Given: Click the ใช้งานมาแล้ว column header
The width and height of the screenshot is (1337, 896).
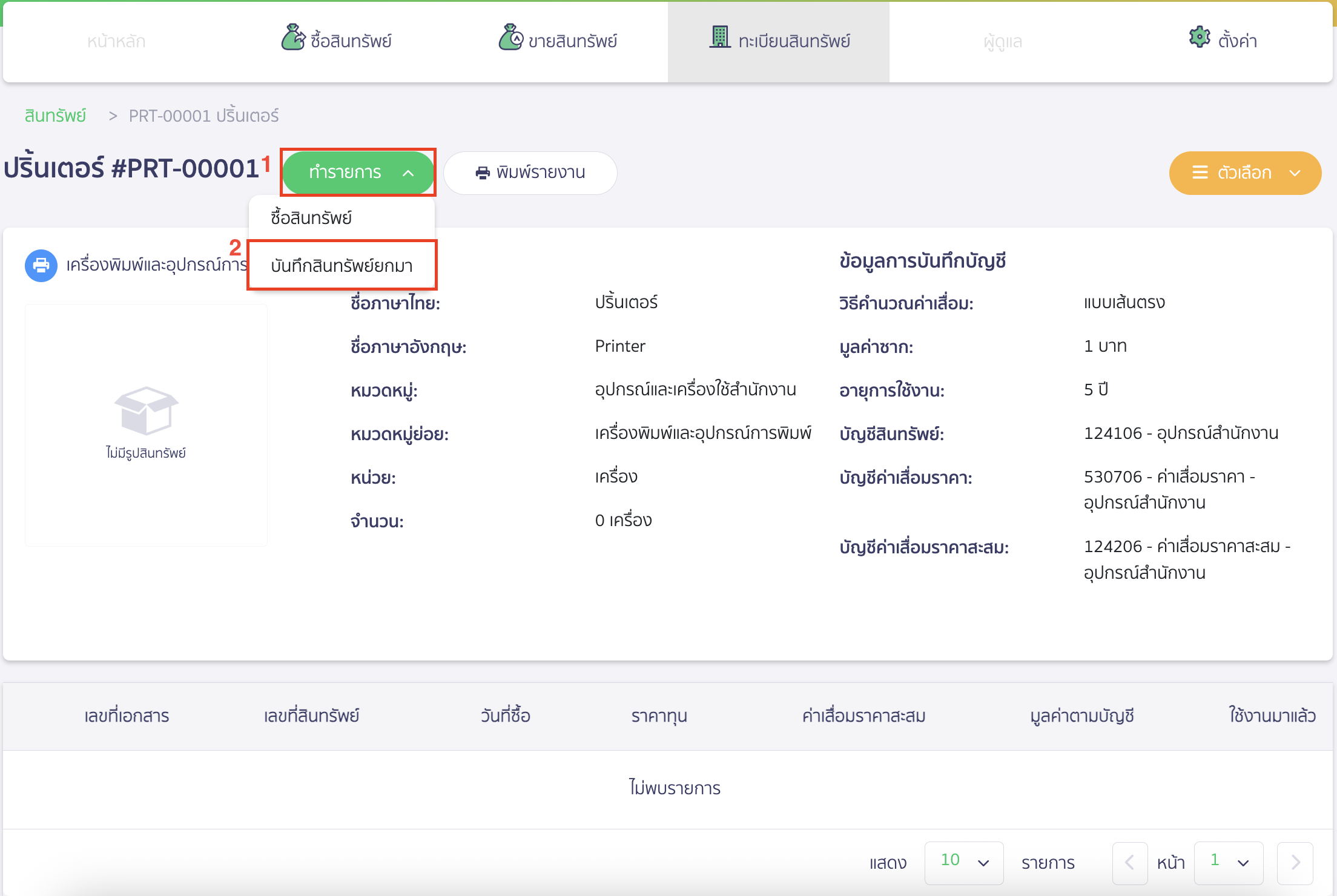Looking at the screenshot, I should tap(1272, 716).
